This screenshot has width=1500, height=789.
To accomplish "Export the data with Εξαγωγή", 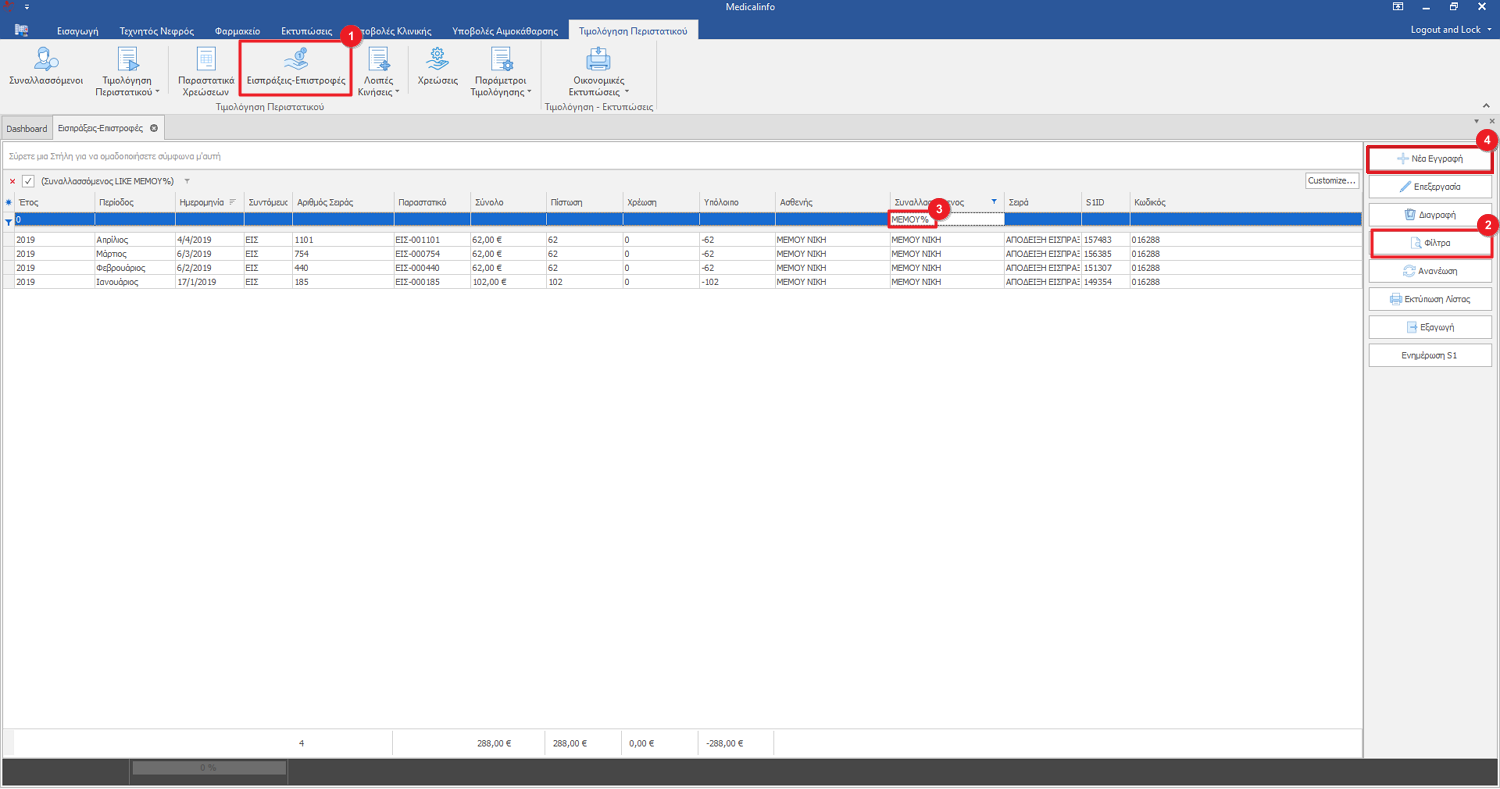I will coord(1430,327).
